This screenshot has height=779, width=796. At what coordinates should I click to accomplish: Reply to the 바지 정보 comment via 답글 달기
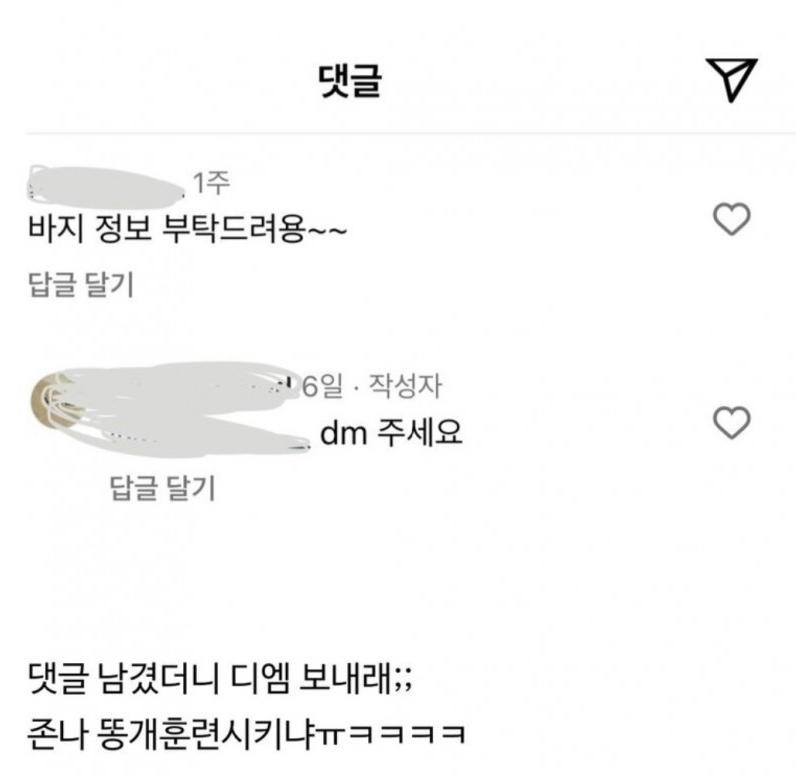click(x=81, y=284)
